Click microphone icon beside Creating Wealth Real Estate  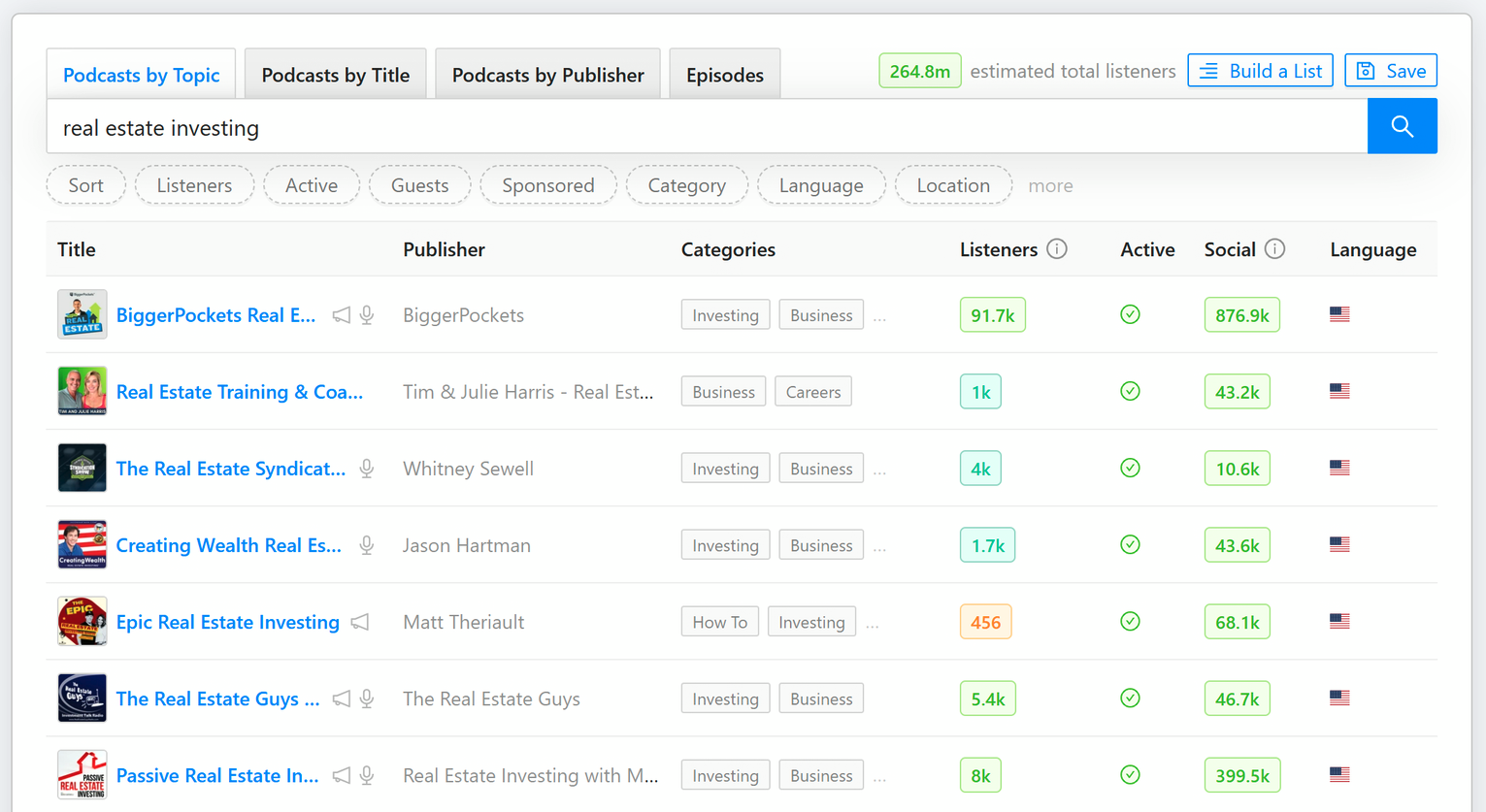coord(366,545)
